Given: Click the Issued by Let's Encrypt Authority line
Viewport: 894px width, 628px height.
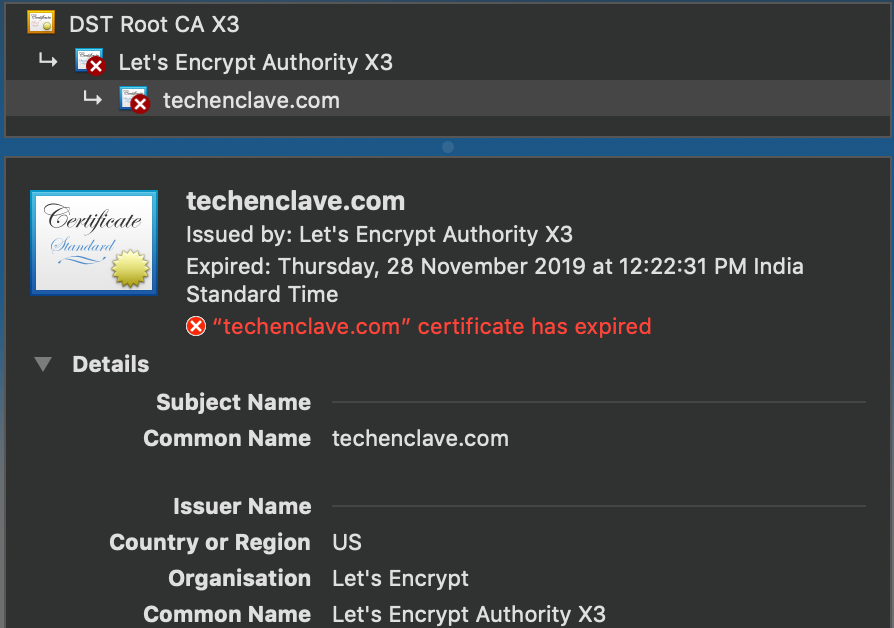Looking at the screenshot, I should (x=380, y=234).
